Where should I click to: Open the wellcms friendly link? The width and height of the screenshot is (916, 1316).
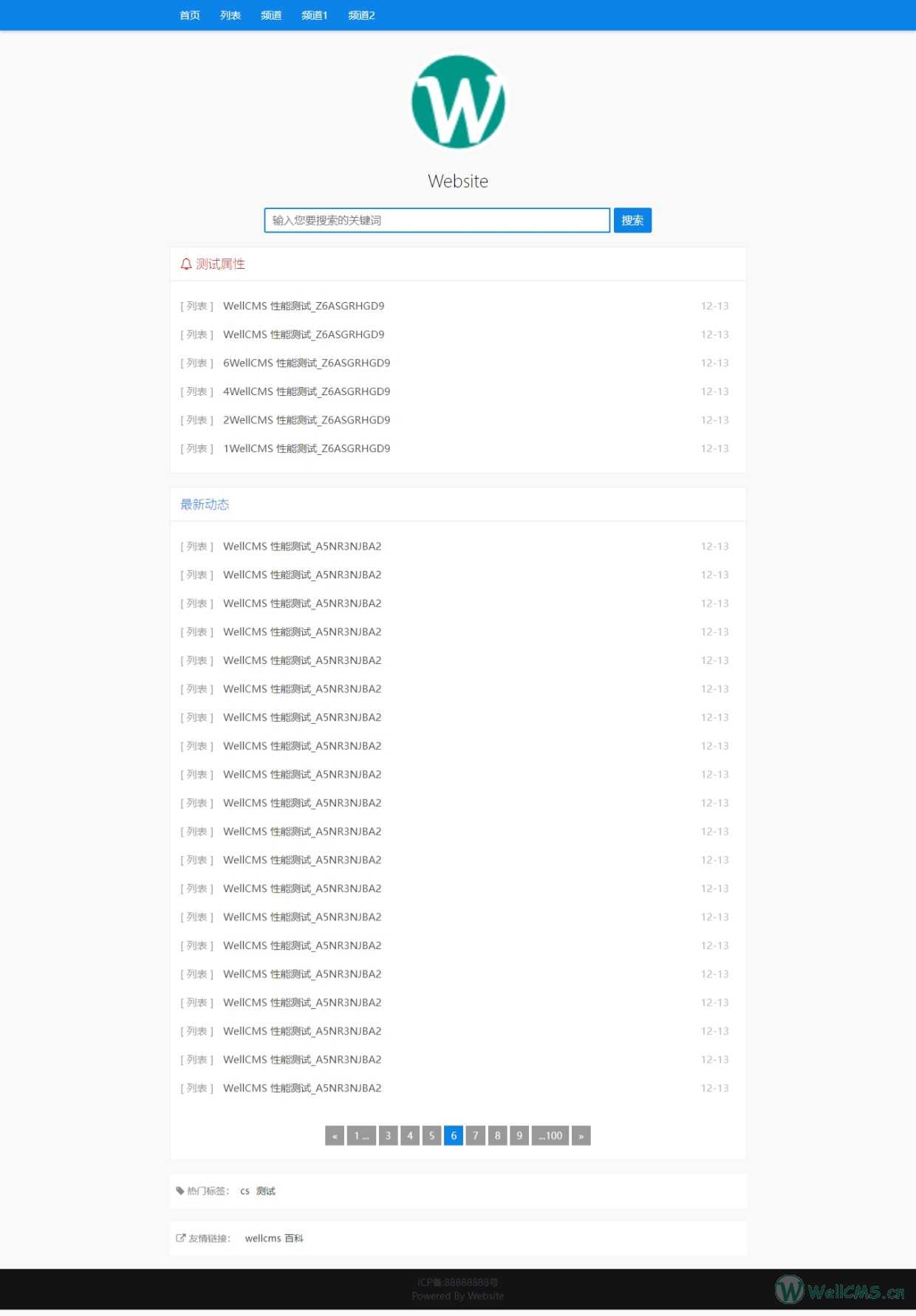(x=263, y=1238)
